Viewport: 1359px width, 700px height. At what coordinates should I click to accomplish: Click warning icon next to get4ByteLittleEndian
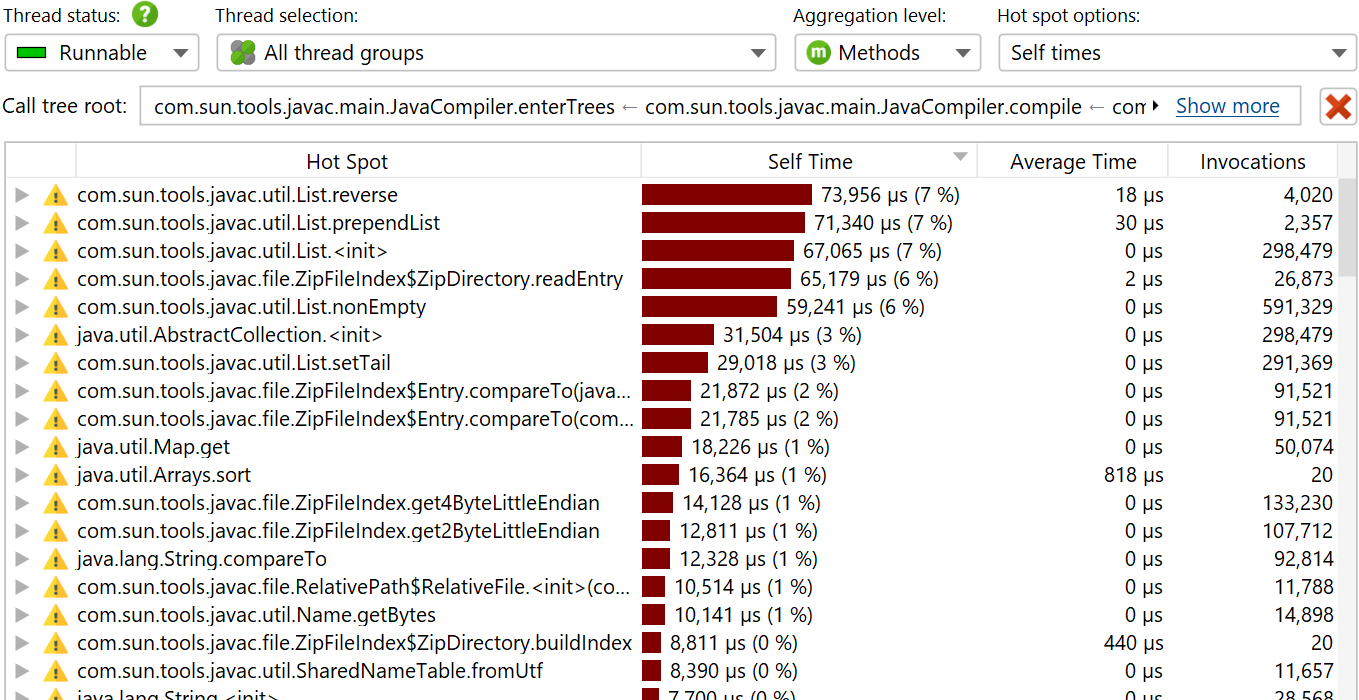56,503
